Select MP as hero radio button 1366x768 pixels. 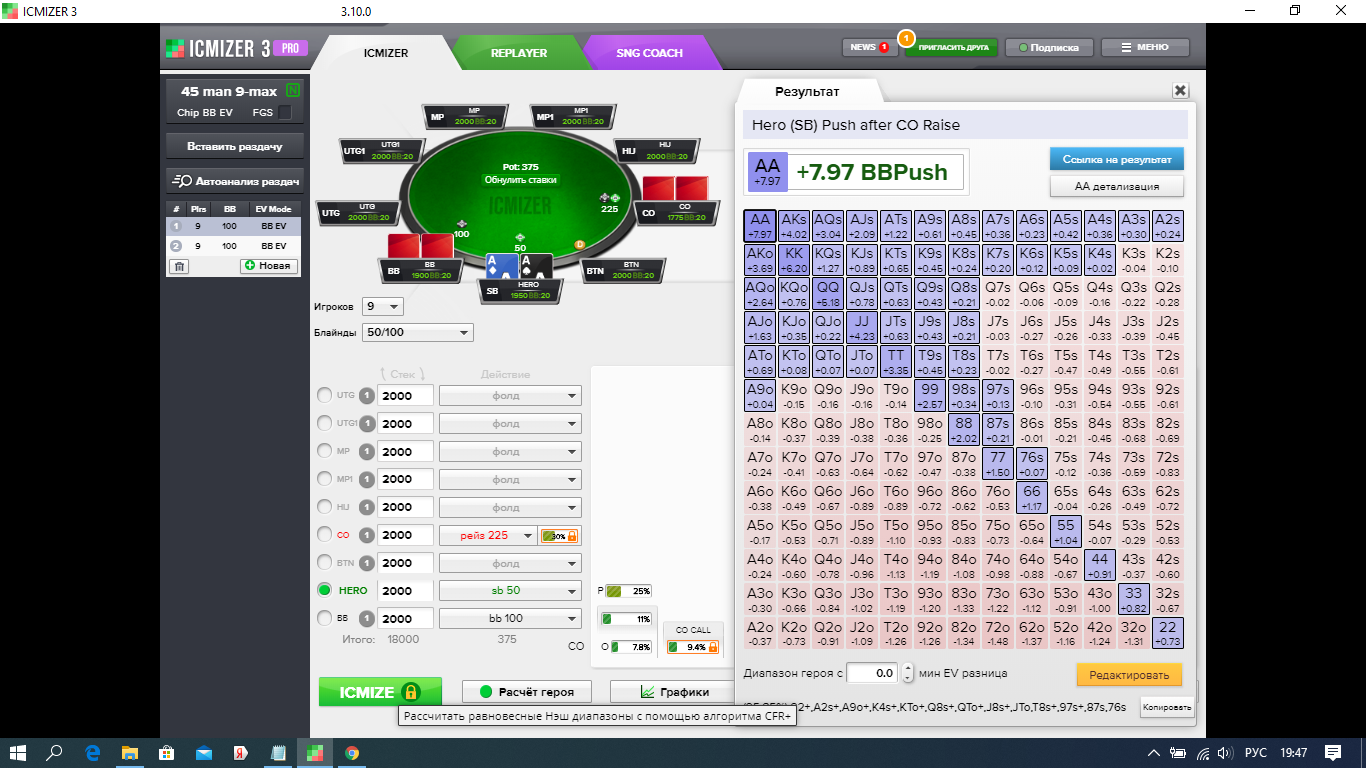[x=324, y=451]
